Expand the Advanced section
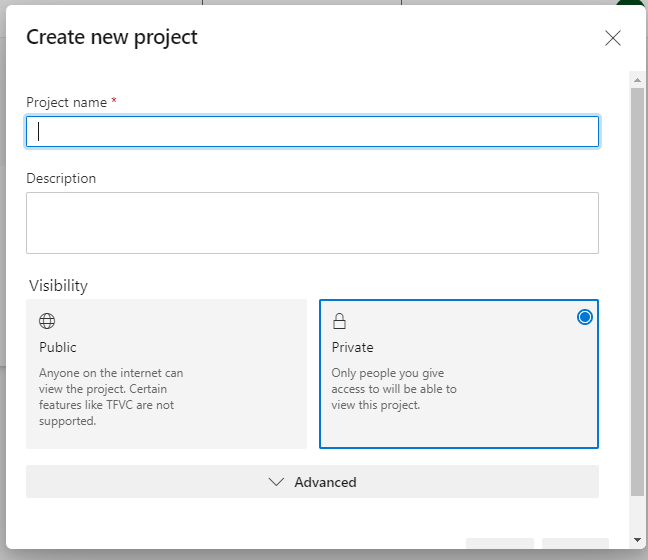The image size is (648, 560). pos(312,481)
